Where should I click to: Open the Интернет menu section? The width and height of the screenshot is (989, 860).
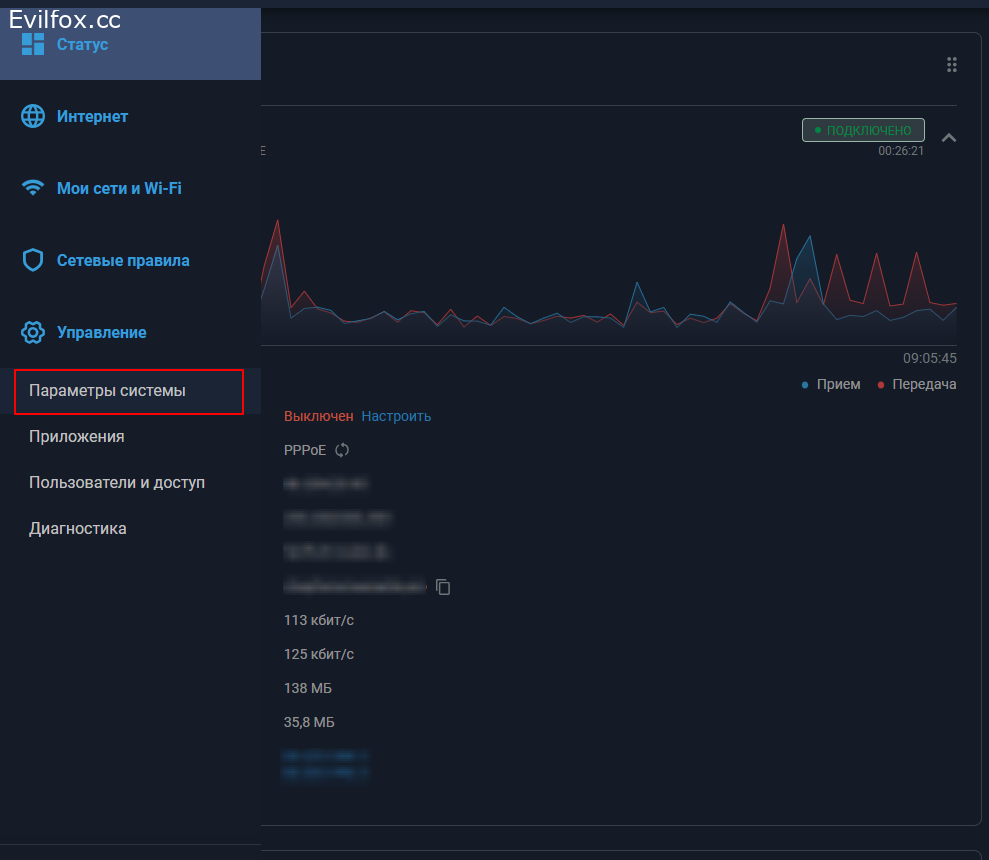tap(131, 116)
